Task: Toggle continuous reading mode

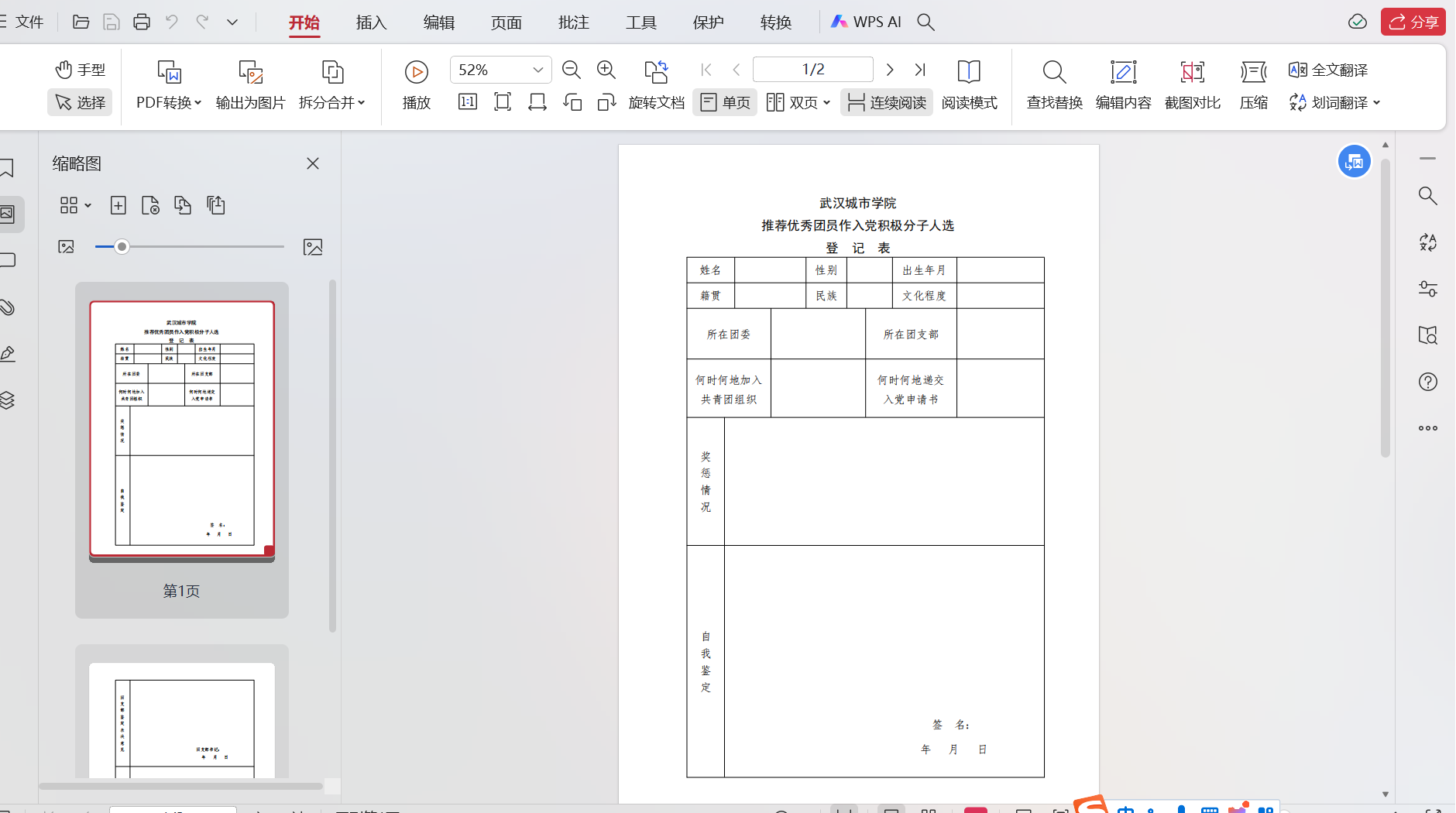Action: 887,102
